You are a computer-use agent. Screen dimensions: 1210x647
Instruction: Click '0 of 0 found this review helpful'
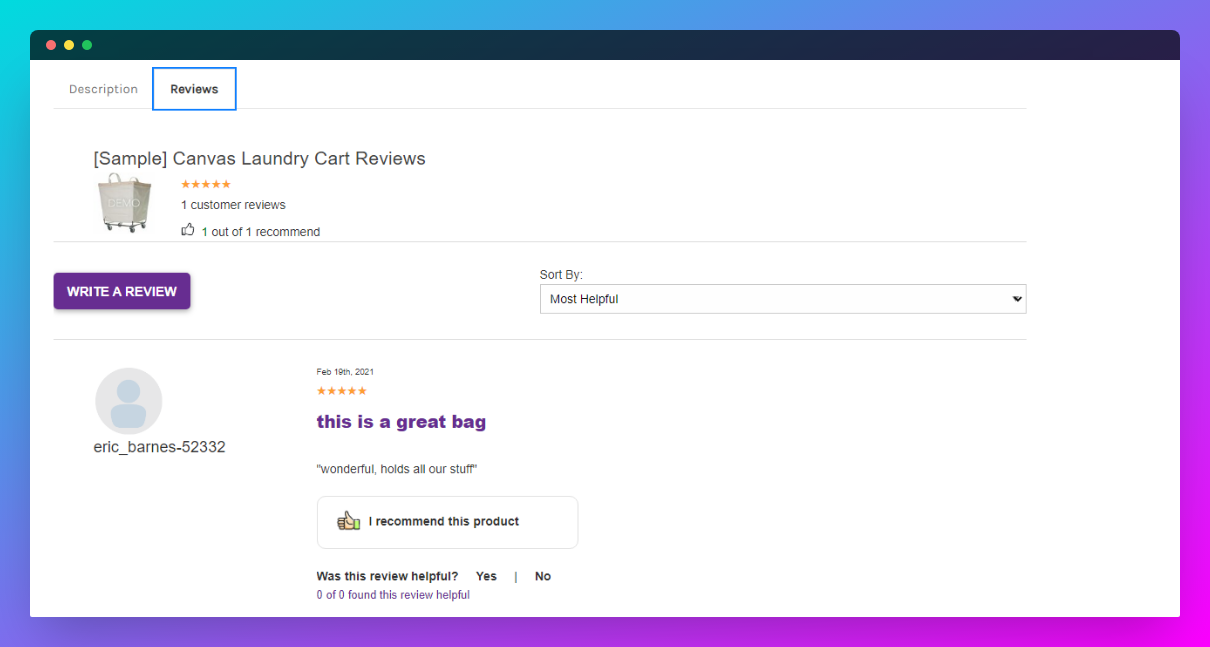(393, 595)
